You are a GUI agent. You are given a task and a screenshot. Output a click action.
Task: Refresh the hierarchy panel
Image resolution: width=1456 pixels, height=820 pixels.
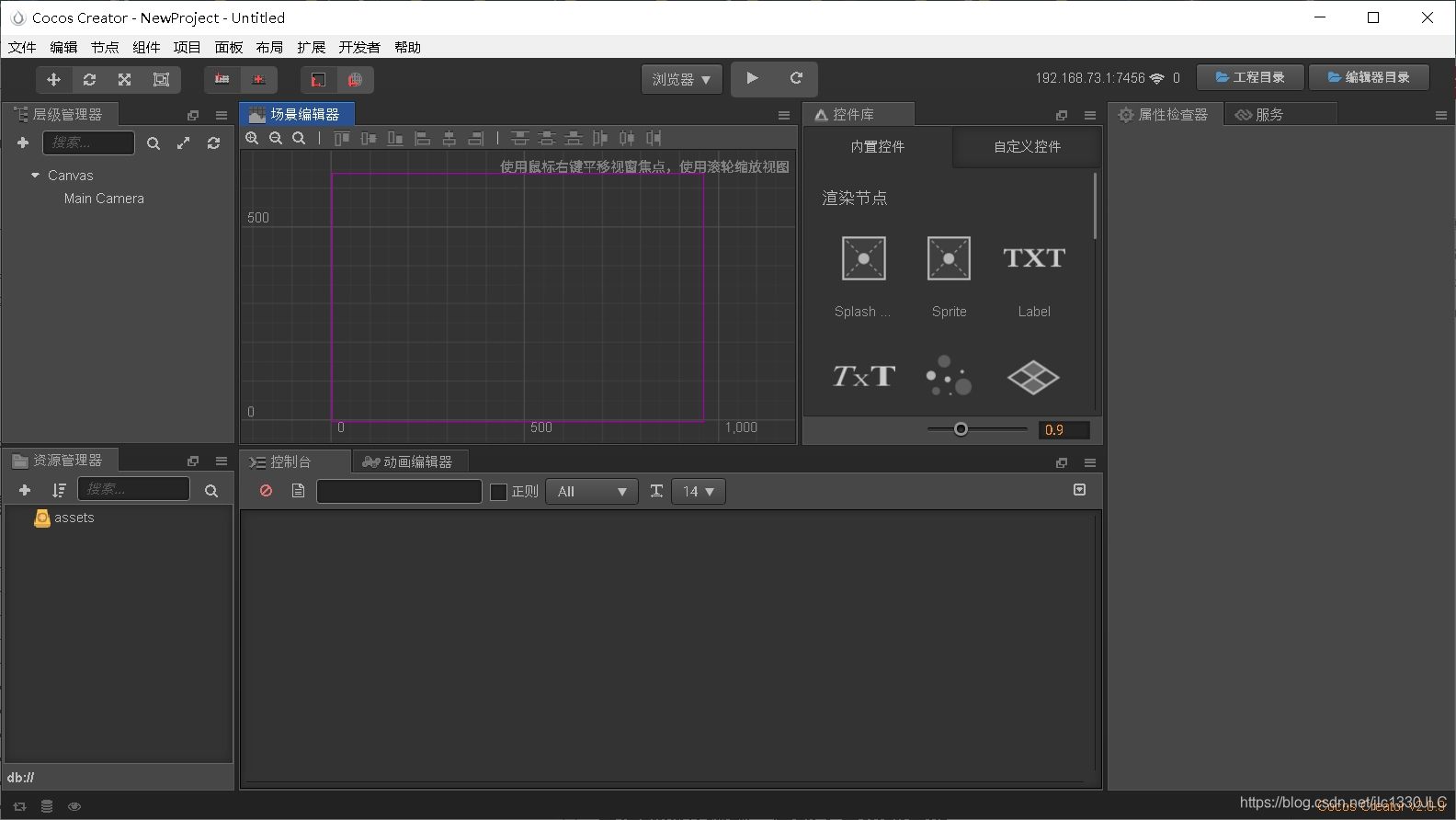click(x=213, y=143)
